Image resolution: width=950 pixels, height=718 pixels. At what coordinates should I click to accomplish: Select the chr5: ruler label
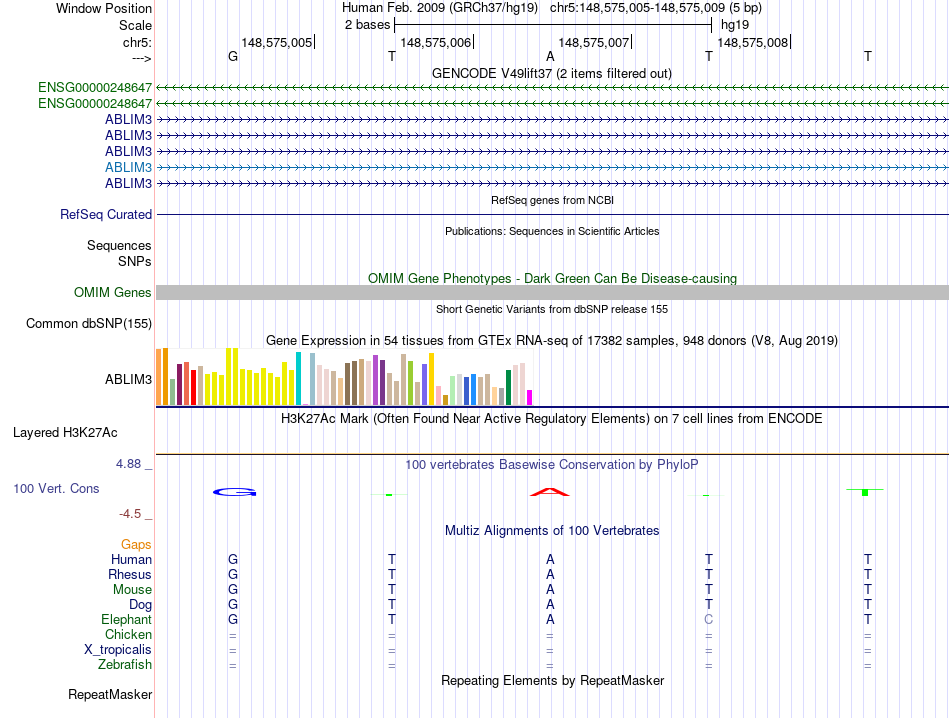[x=137, y=42]
